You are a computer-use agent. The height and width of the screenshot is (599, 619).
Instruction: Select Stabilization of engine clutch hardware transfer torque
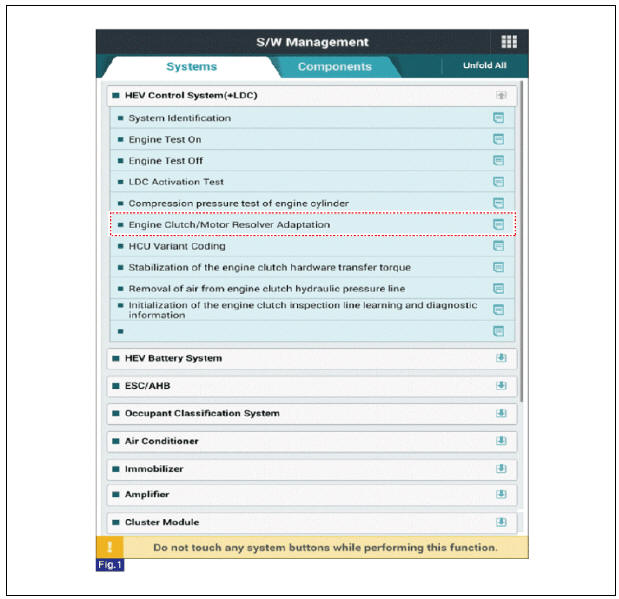tap(312, 267)
